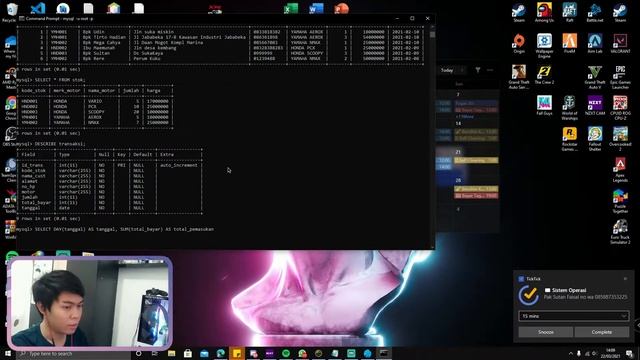Open the Origin desktop shortcut

click(519, 43)
